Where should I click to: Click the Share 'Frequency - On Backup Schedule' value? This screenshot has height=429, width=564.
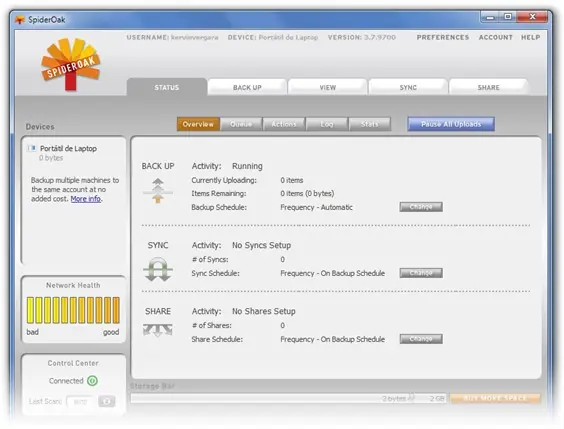pyautogui.click(x=333, y=339)
